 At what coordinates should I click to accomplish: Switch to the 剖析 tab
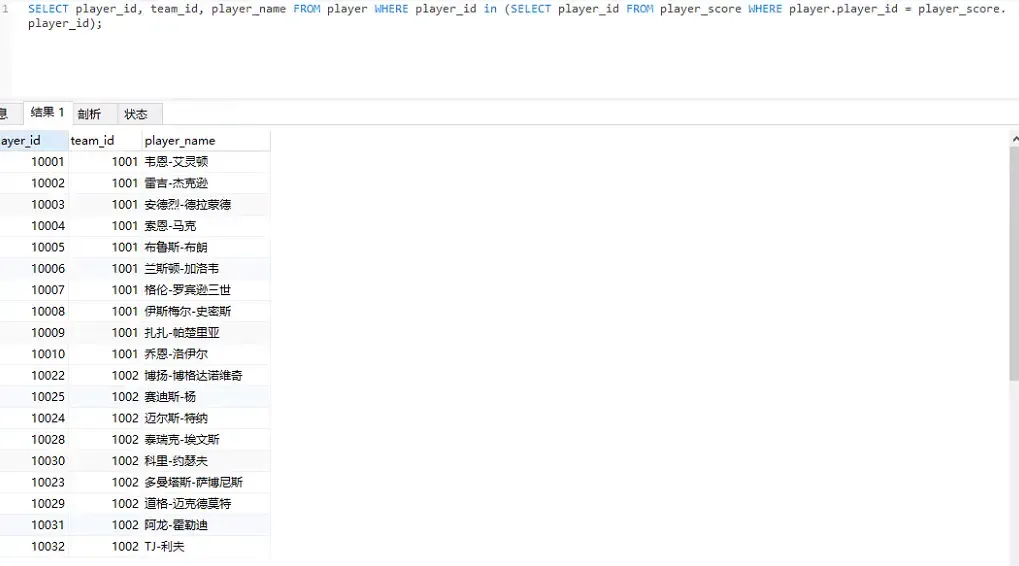(90, 114)
